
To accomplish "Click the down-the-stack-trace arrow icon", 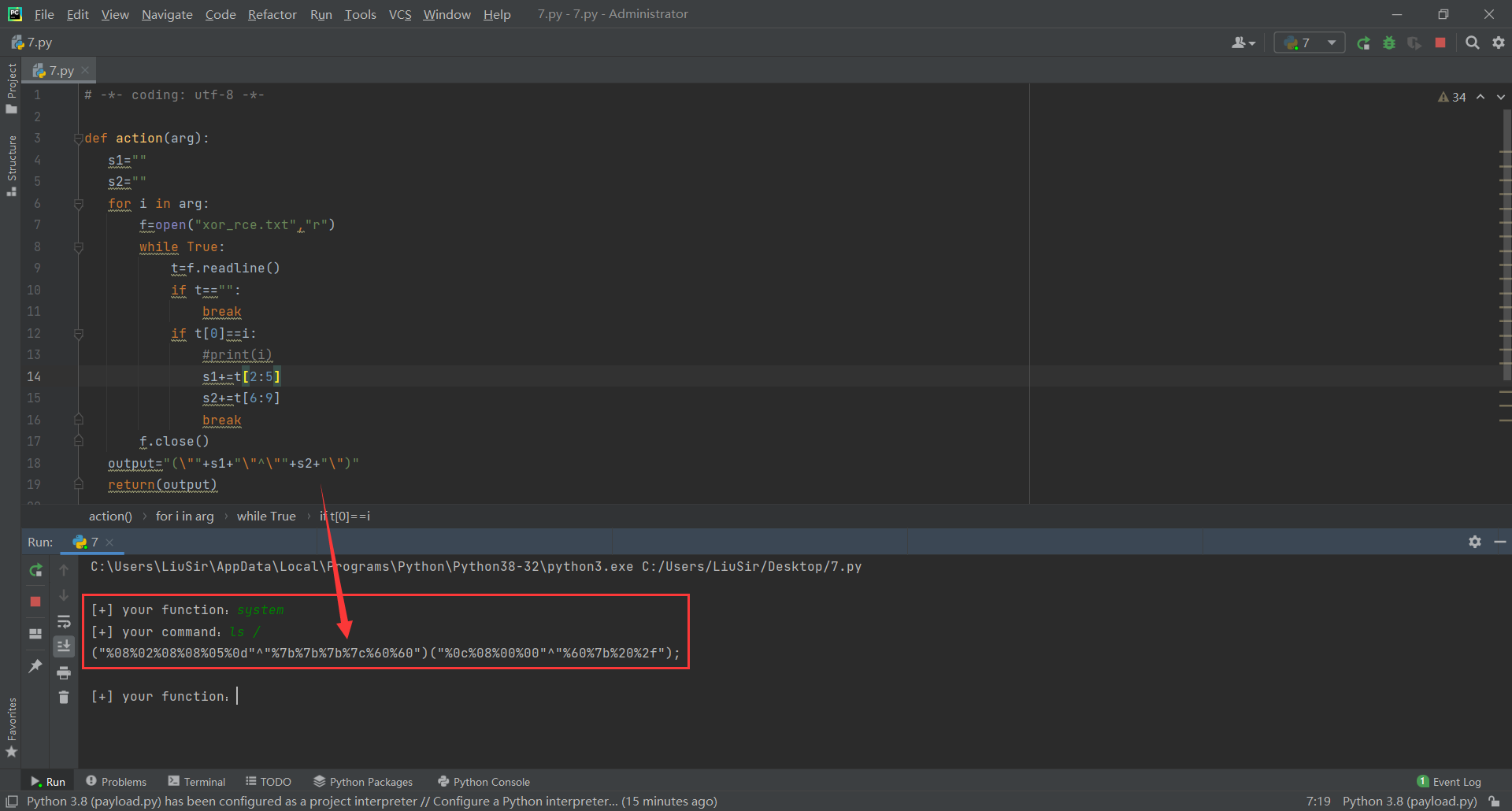I will (x=64, y=595).
